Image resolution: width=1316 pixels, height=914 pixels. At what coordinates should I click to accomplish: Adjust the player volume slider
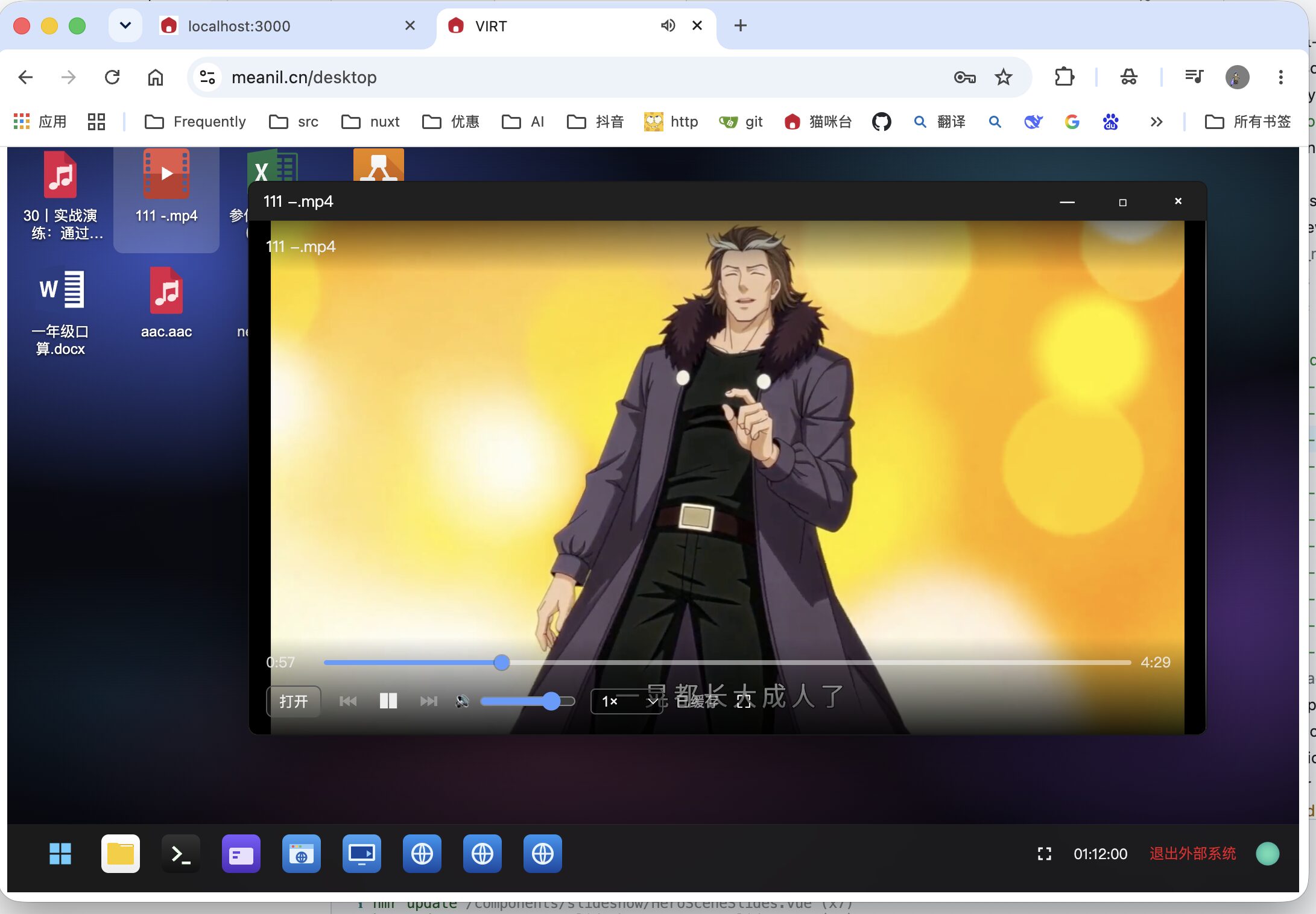pos(528,701)
